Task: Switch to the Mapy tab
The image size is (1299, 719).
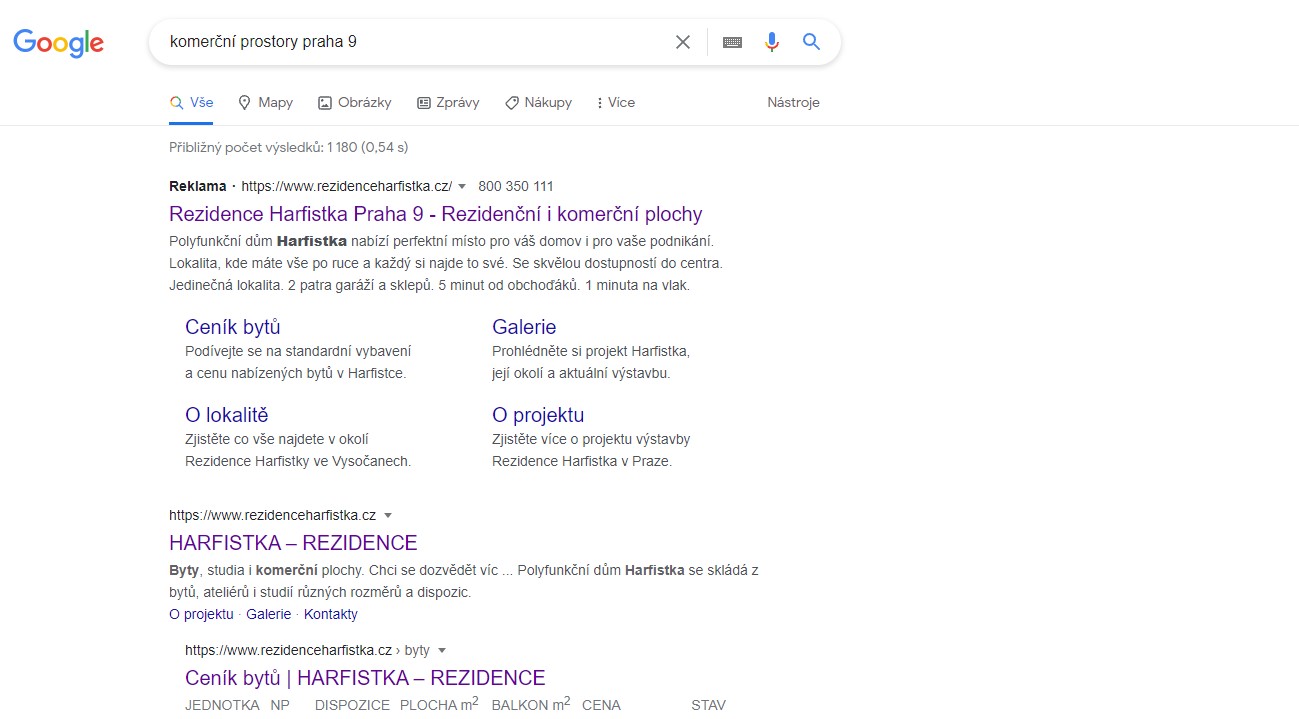Action: pyautogui.click(x=265, y=102)
